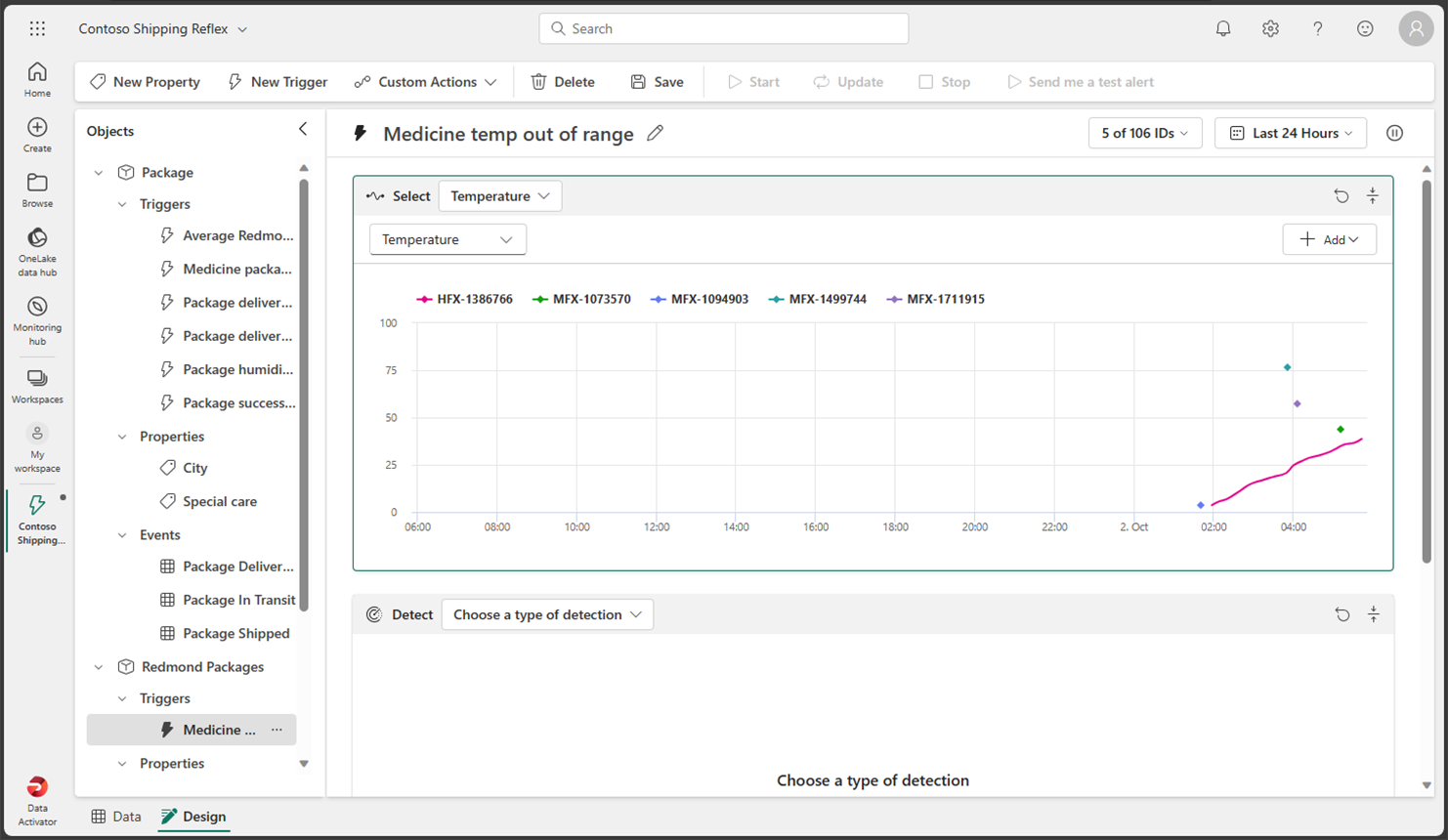The width and height of the screenshot is (1448, 840).
Task: Select Package In Transit event
Action: [227, 600]
